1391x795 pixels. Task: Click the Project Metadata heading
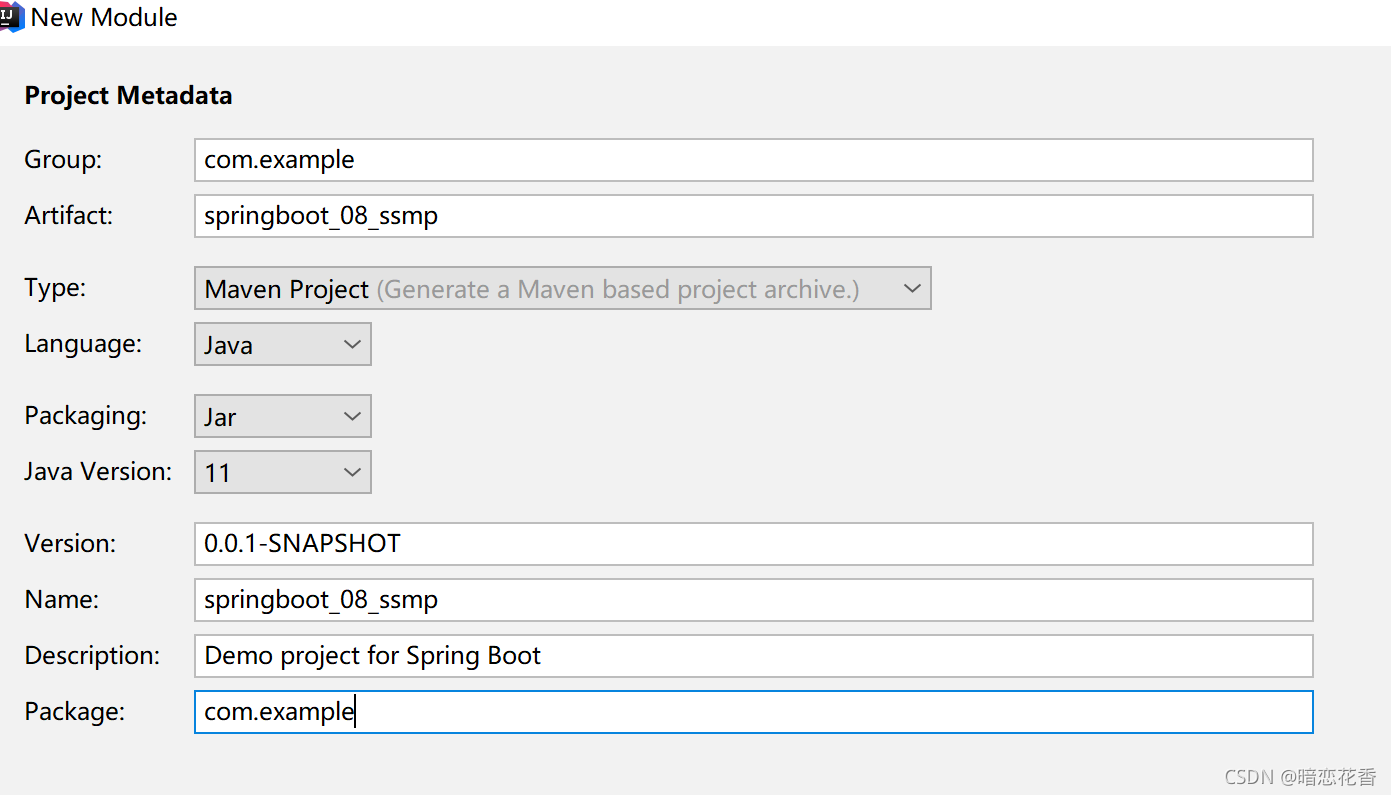[128, 96]
